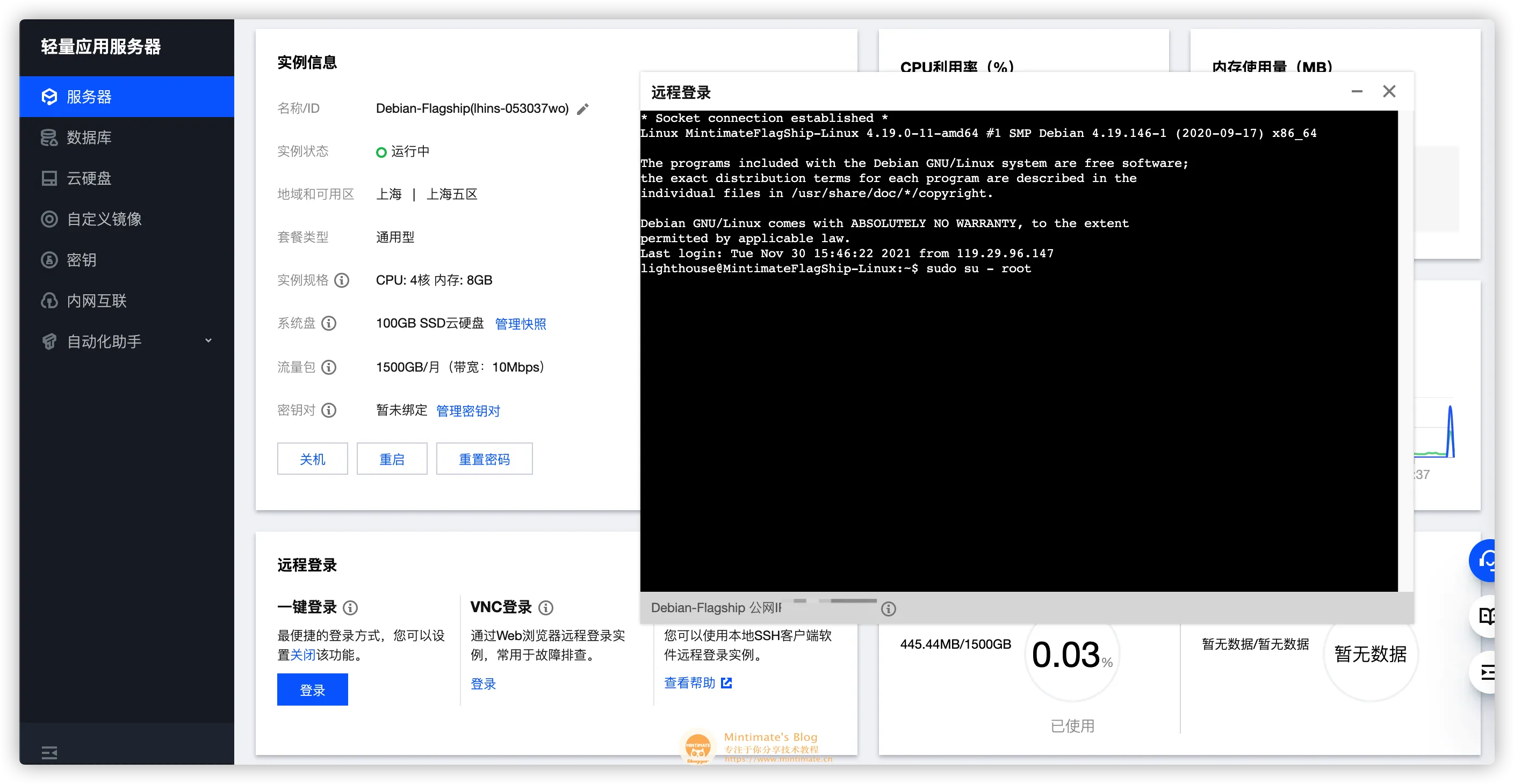Click the blue 登录 button for 一键登录
Image resolution: width=1514 pixels, height=784 pixels.
[x=312, y=689]
